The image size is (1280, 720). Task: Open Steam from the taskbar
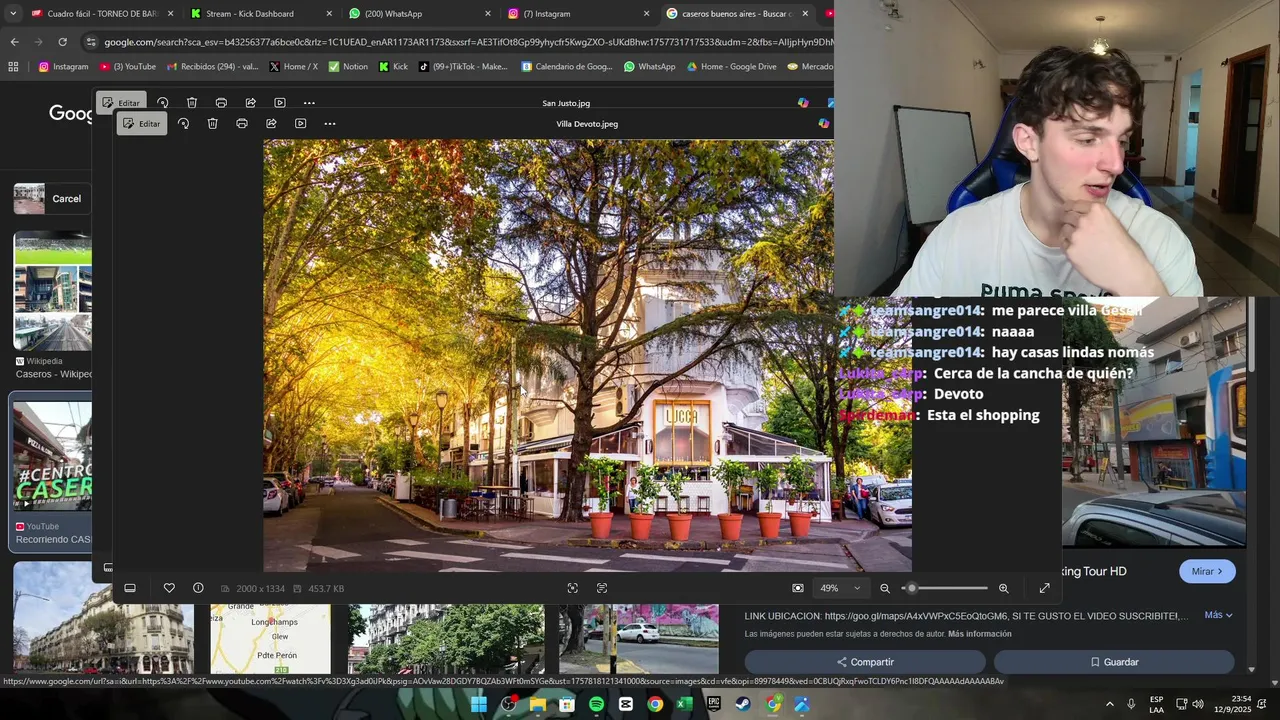click(x=743, y=705)
